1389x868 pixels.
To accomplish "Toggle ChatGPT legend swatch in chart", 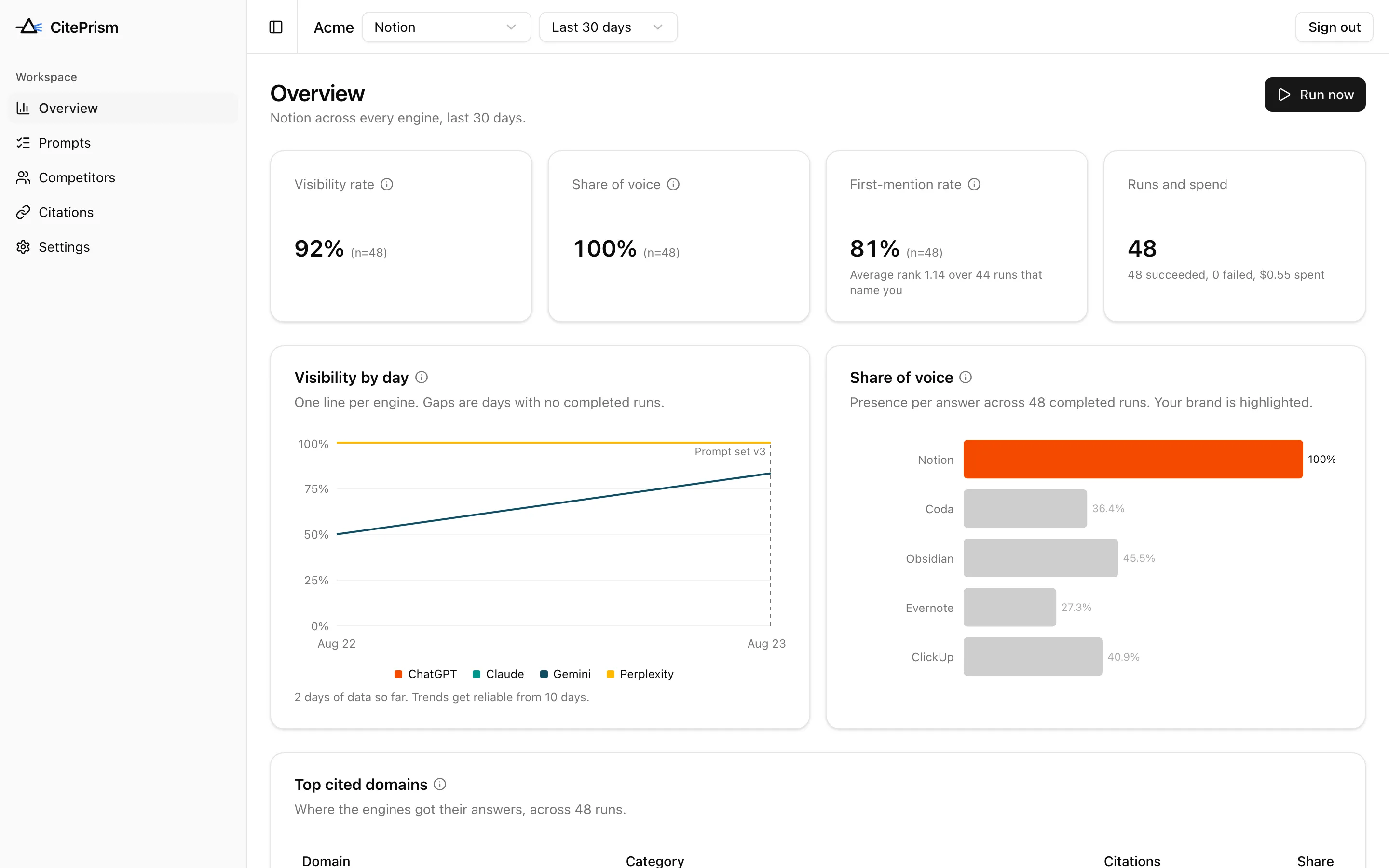I will [398, 674].
